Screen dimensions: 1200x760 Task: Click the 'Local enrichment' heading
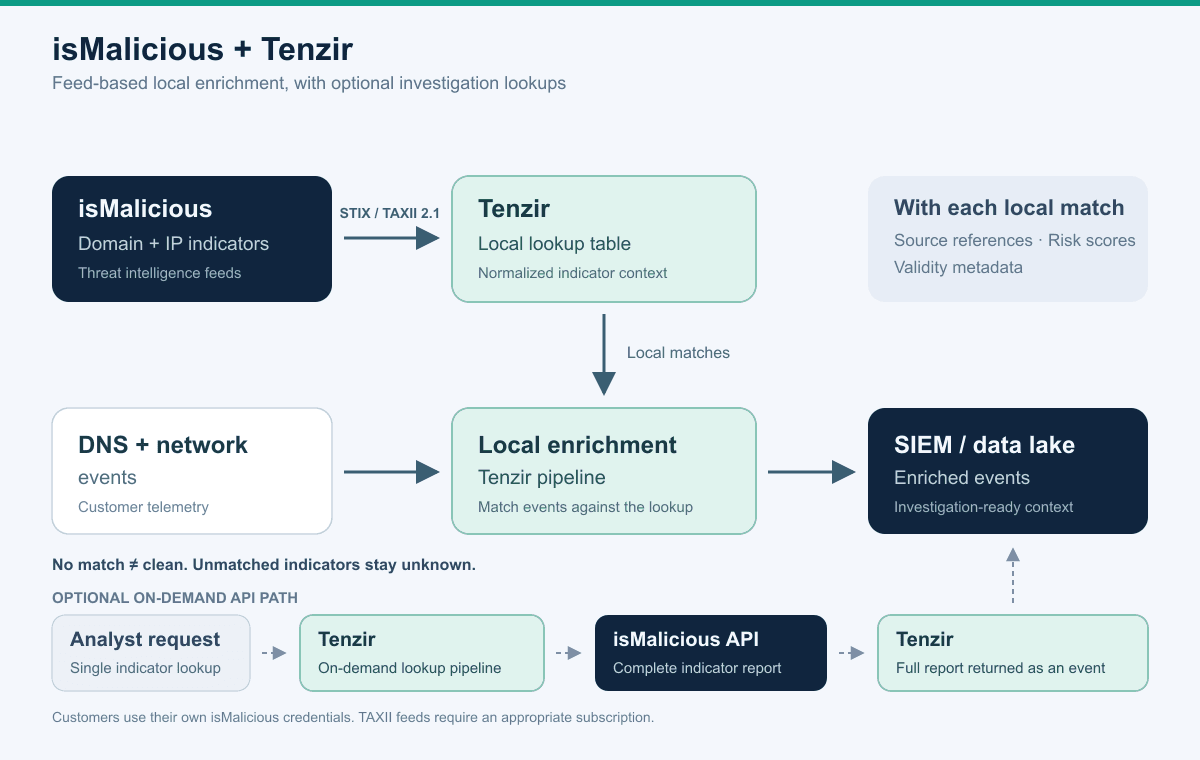577,445
